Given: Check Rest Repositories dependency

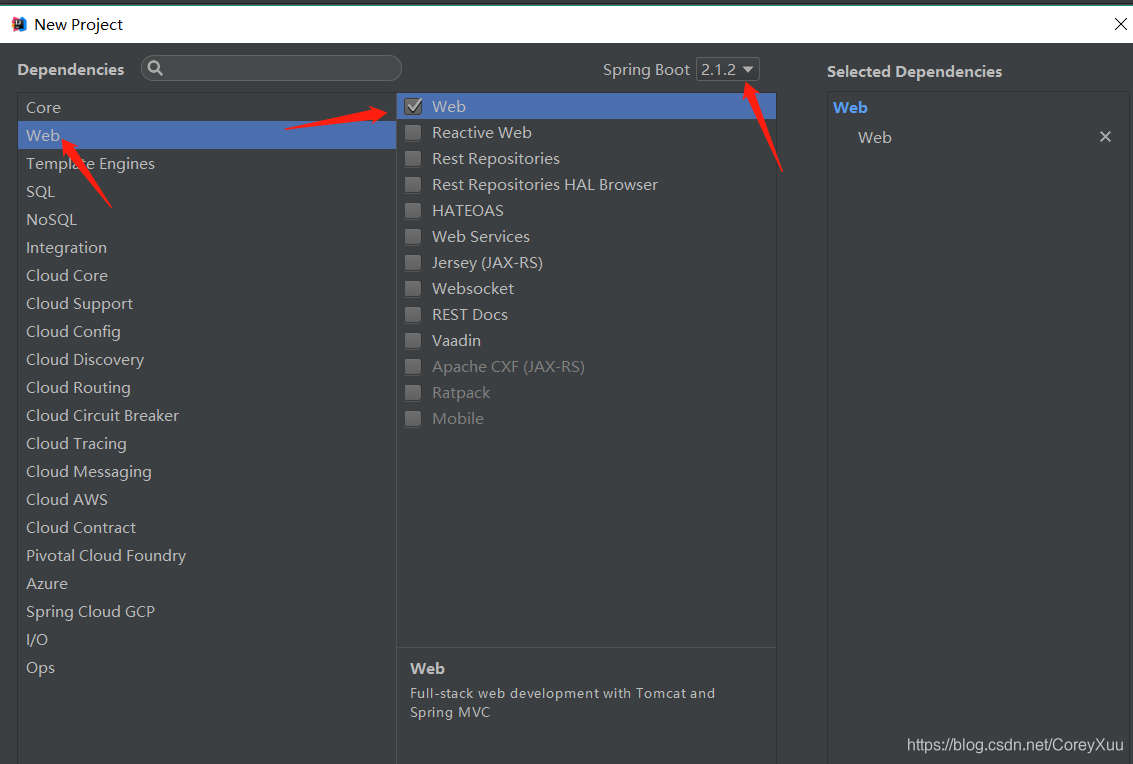Looking at the screenshot, I should [x=413, y=158].
